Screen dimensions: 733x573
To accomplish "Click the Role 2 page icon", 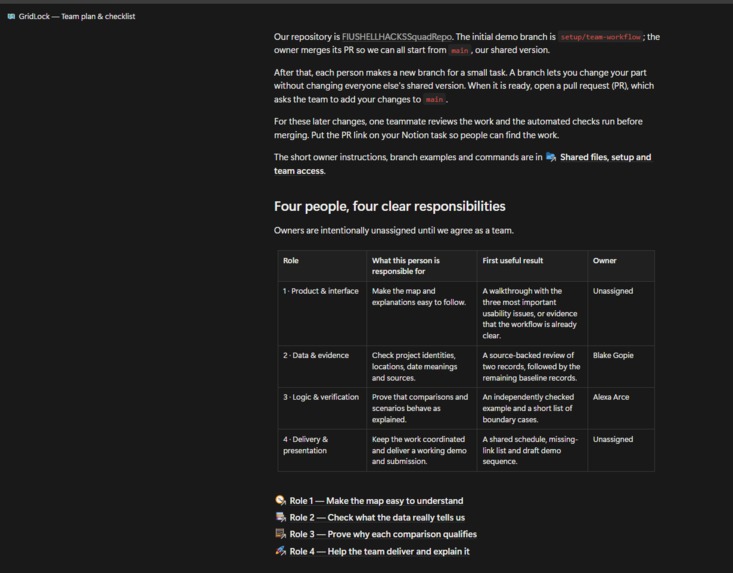I will point(280,517).
